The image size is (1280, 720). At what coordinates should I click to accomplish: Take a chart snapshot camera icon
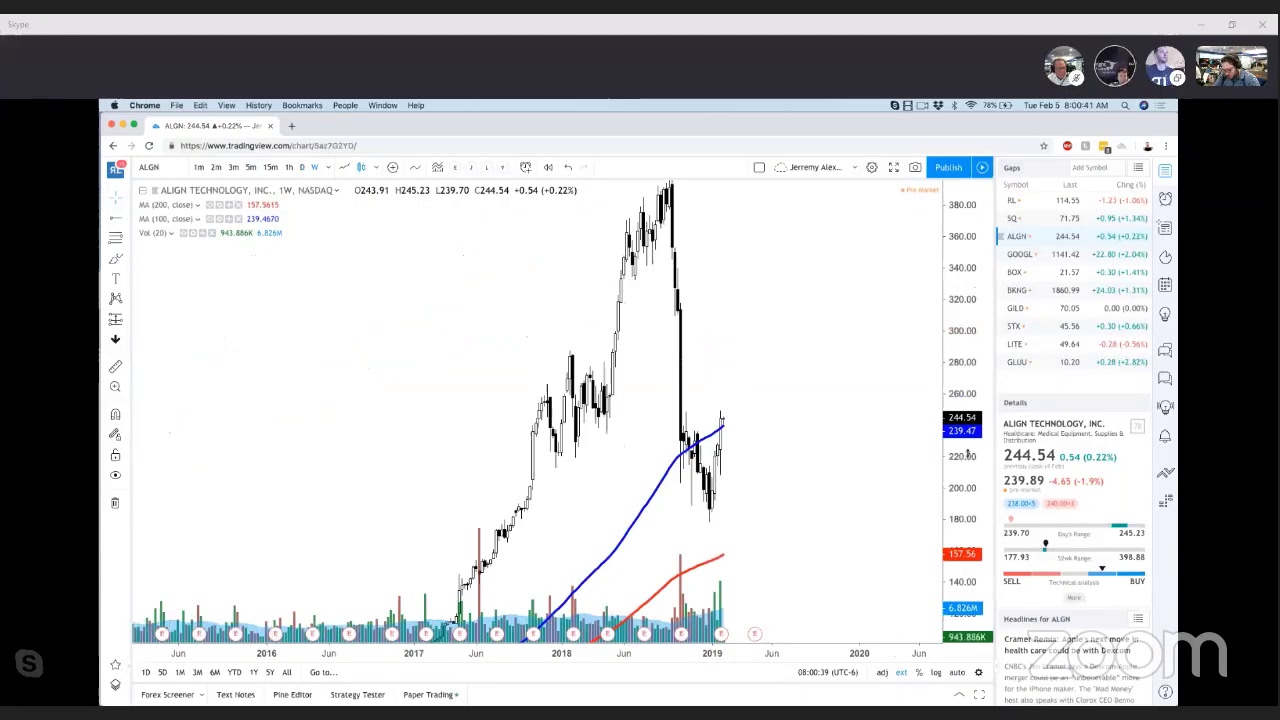[x=915, y=167]
